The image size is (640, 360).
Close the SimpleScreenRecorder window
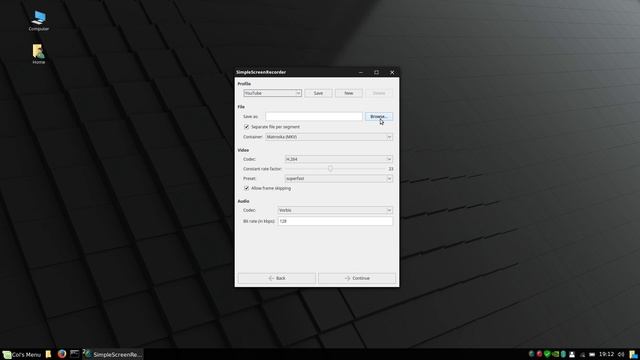click(x=392, y=72)
